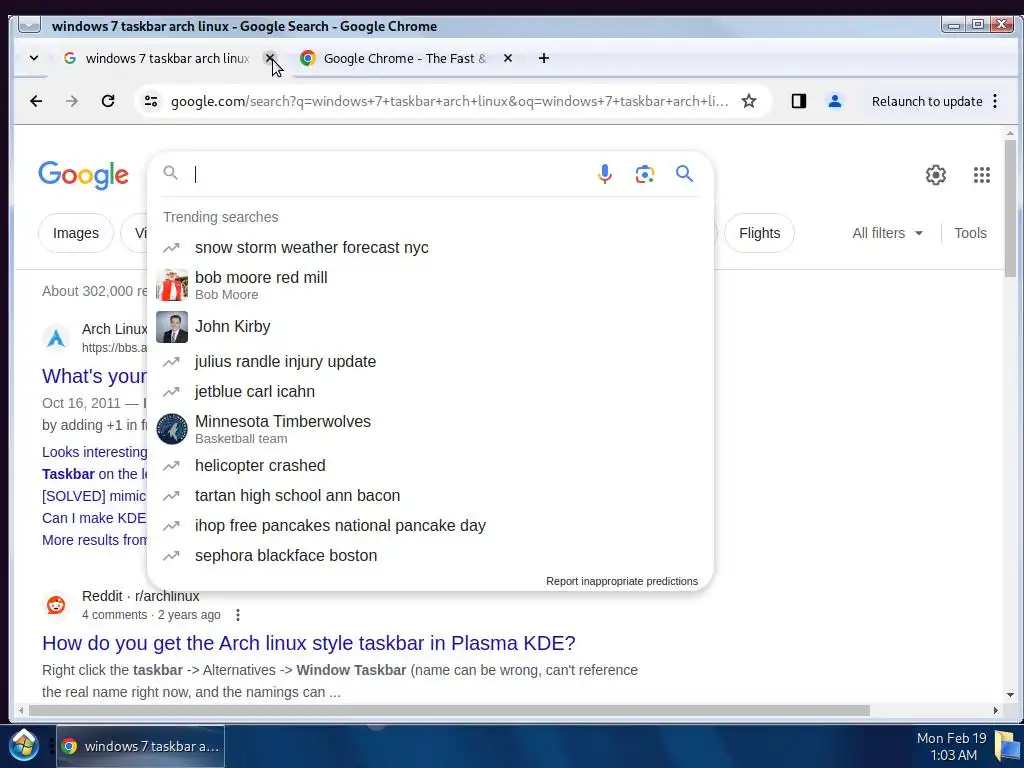This screenshot has height=768, width=1024.
Task: Reload the current page
Action: click(x=108, y=101)
